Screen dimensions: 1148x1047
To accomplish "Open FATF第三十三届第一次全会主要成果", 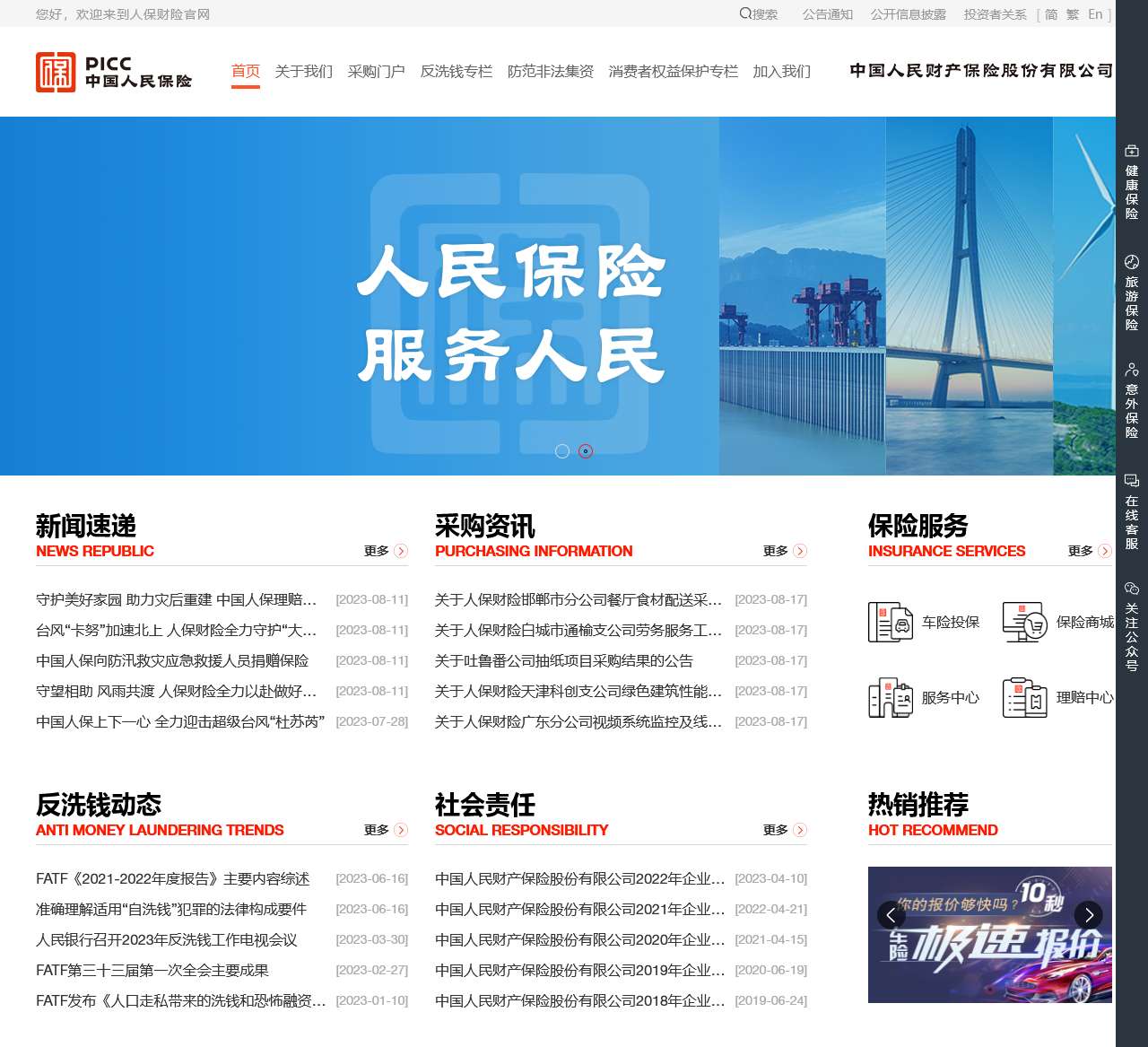I will [x=152, y=970].
